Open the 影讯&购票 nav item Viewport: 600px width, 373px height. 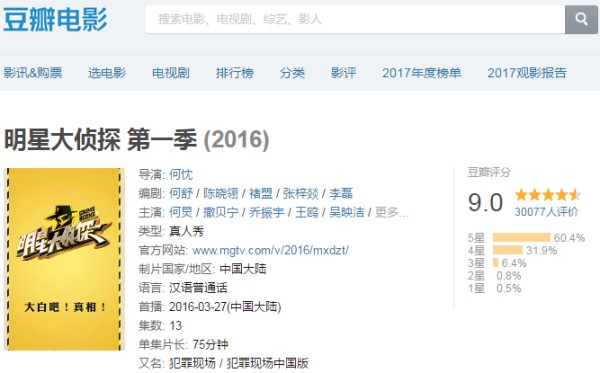[33, 73]
